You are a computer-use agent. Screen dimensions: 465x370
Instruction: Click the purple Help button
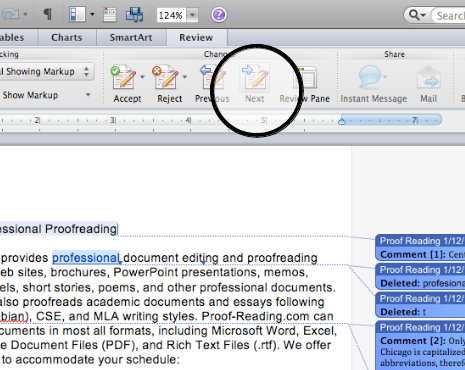(x=219, y=15)
